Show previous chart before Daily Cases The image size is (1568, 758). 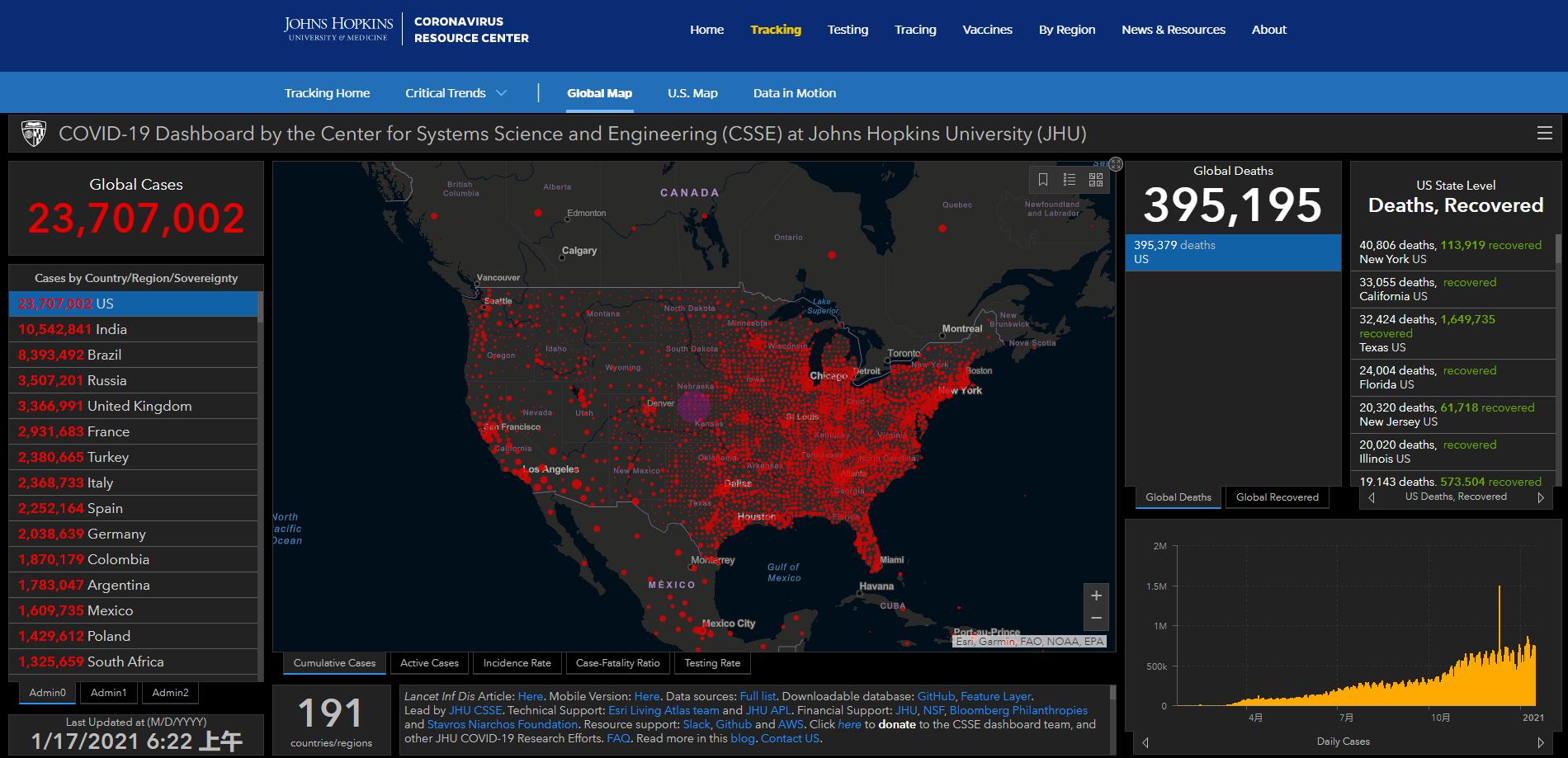pos(1145,742)
